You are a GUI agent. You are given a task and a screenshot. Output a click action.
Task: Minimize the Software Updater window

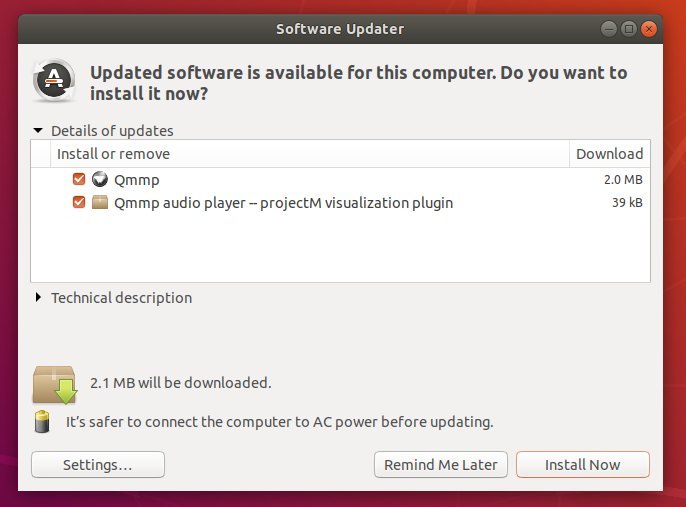(608, 29)
